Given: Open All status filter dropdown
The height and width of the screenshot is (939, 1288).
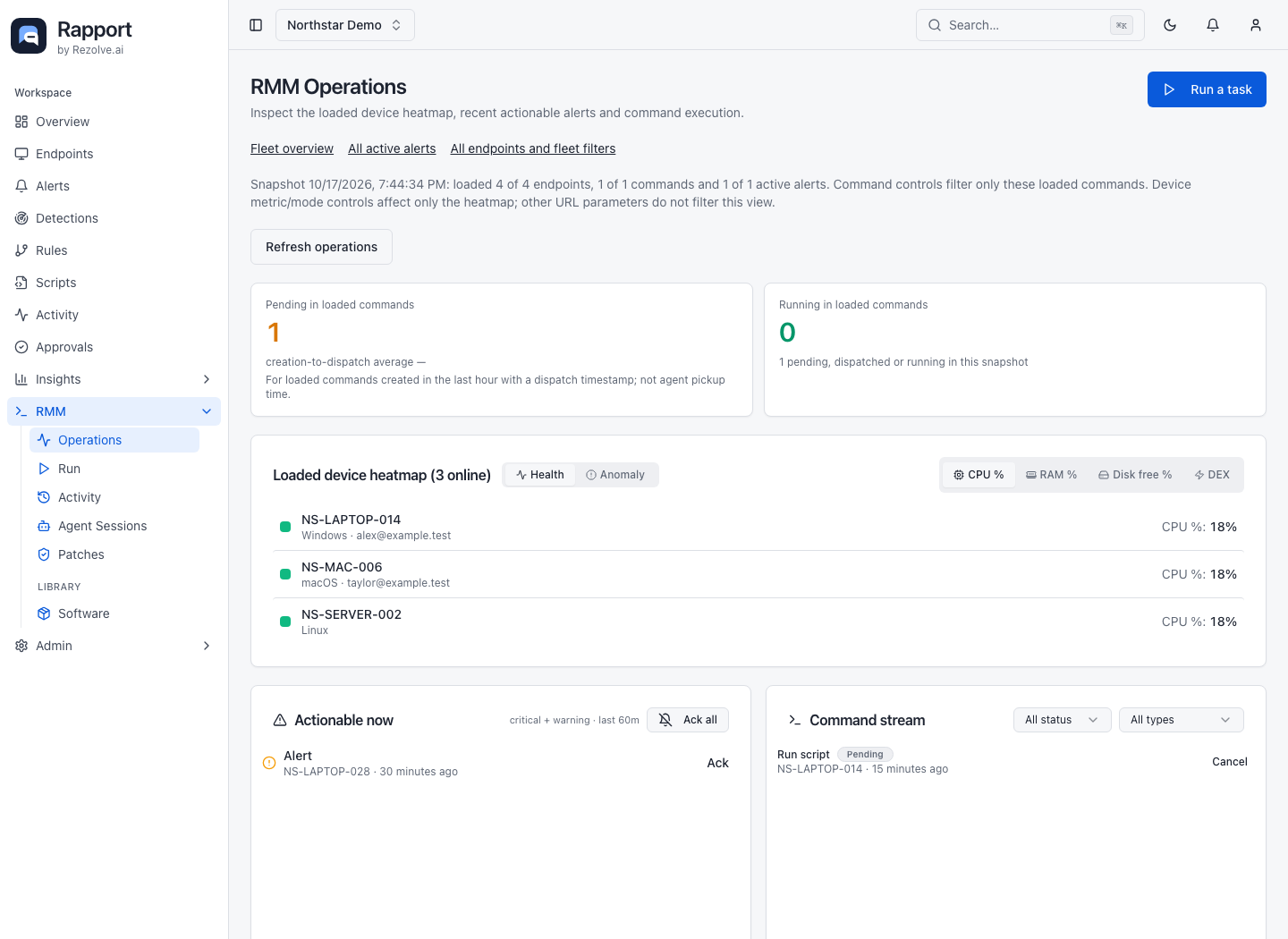Looking at the screenshot, I should (1063, 720).
